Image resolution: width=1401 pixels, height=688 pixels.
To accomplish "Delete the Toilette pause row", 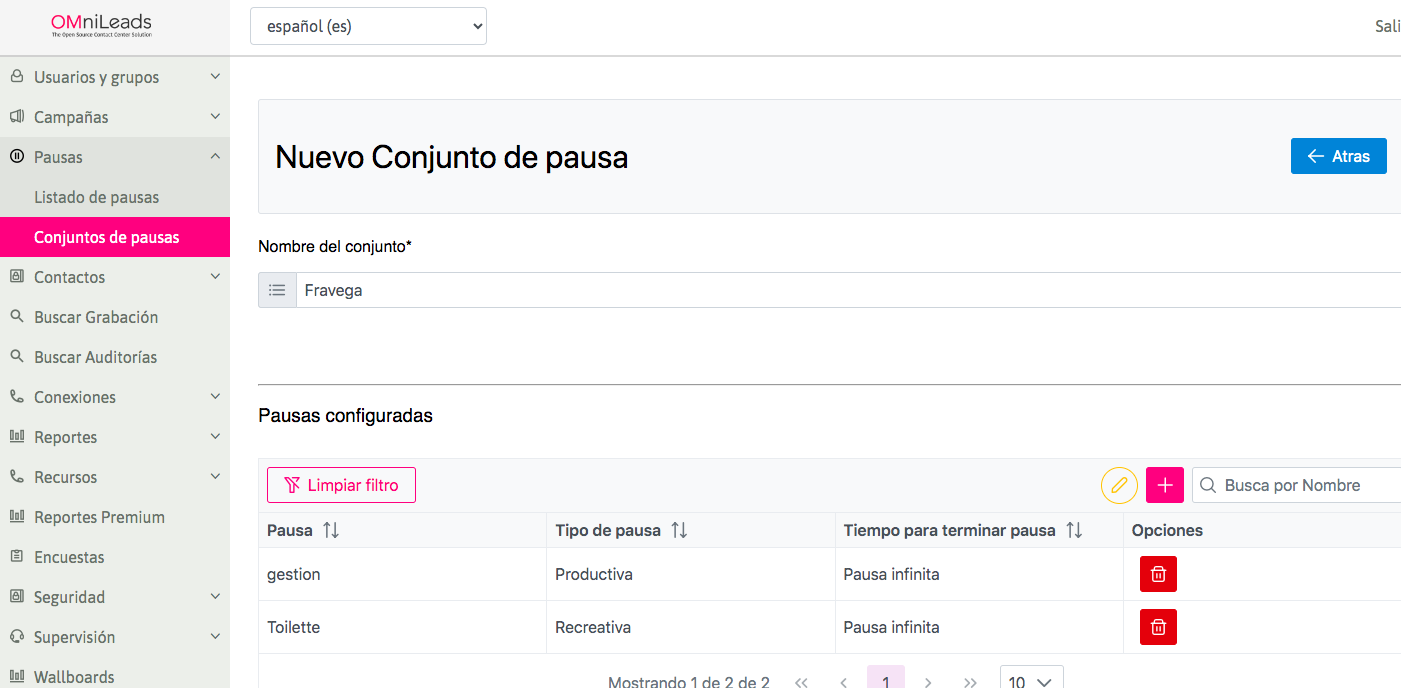I will click(x=1158, y=627).
